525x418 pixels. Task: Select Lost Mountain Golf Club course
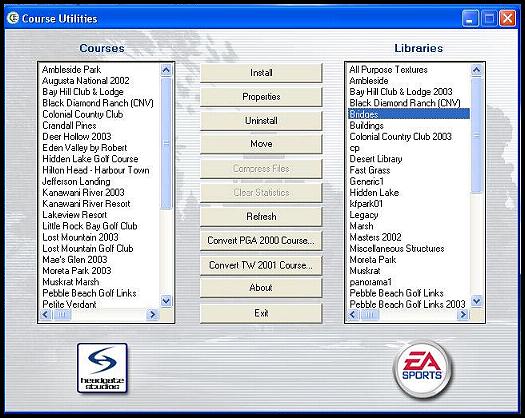(x=88, y=249)
